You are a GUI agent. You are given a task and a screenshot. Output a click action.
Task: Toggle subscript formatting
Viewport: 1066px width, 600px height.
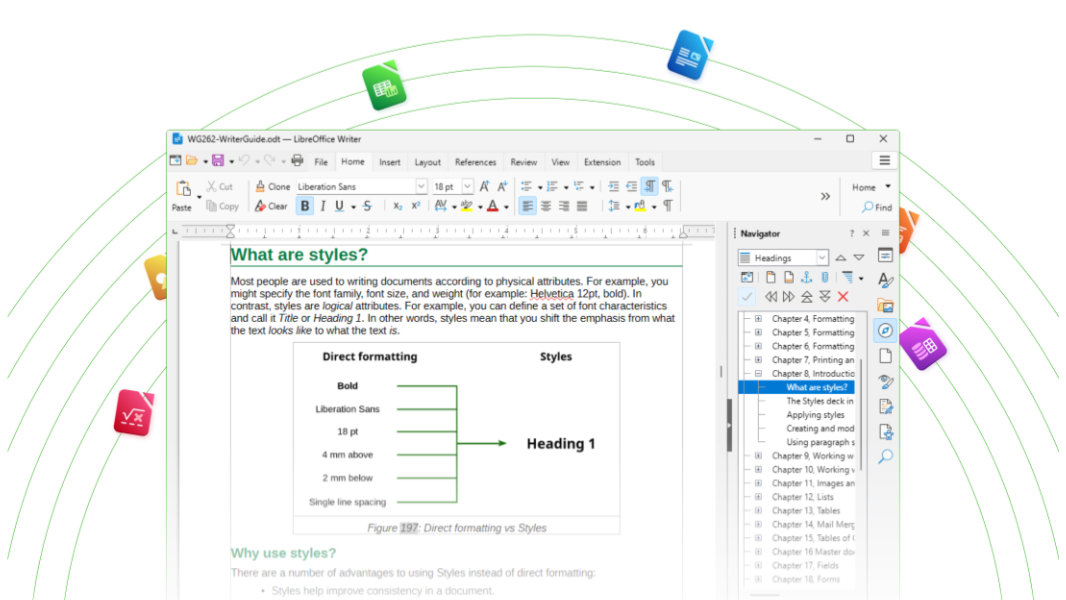pyautogui.click(x=398, y=206)
